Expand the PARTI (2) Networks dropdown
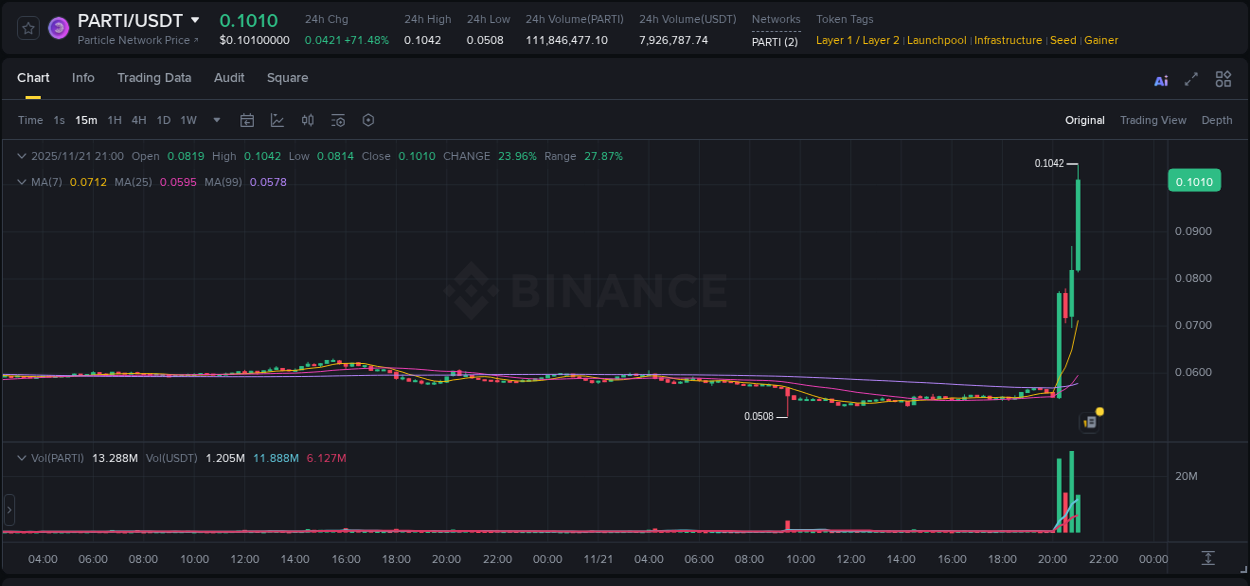1250x586 pixels. pos(775,41)
